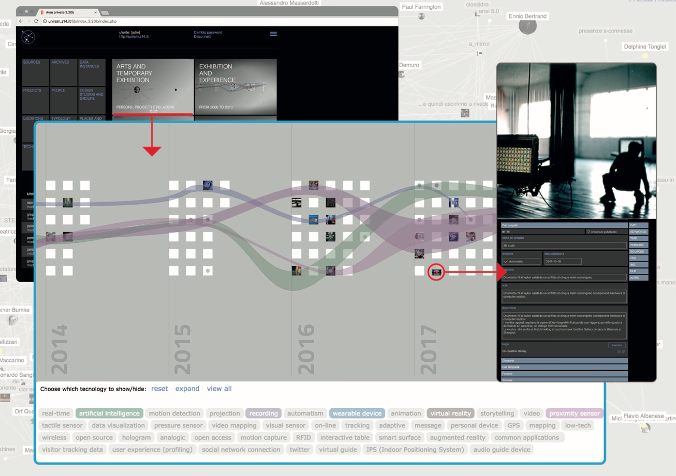Click the reset link for technologies
The image size is (676, 476).
(x=159, y=388)
